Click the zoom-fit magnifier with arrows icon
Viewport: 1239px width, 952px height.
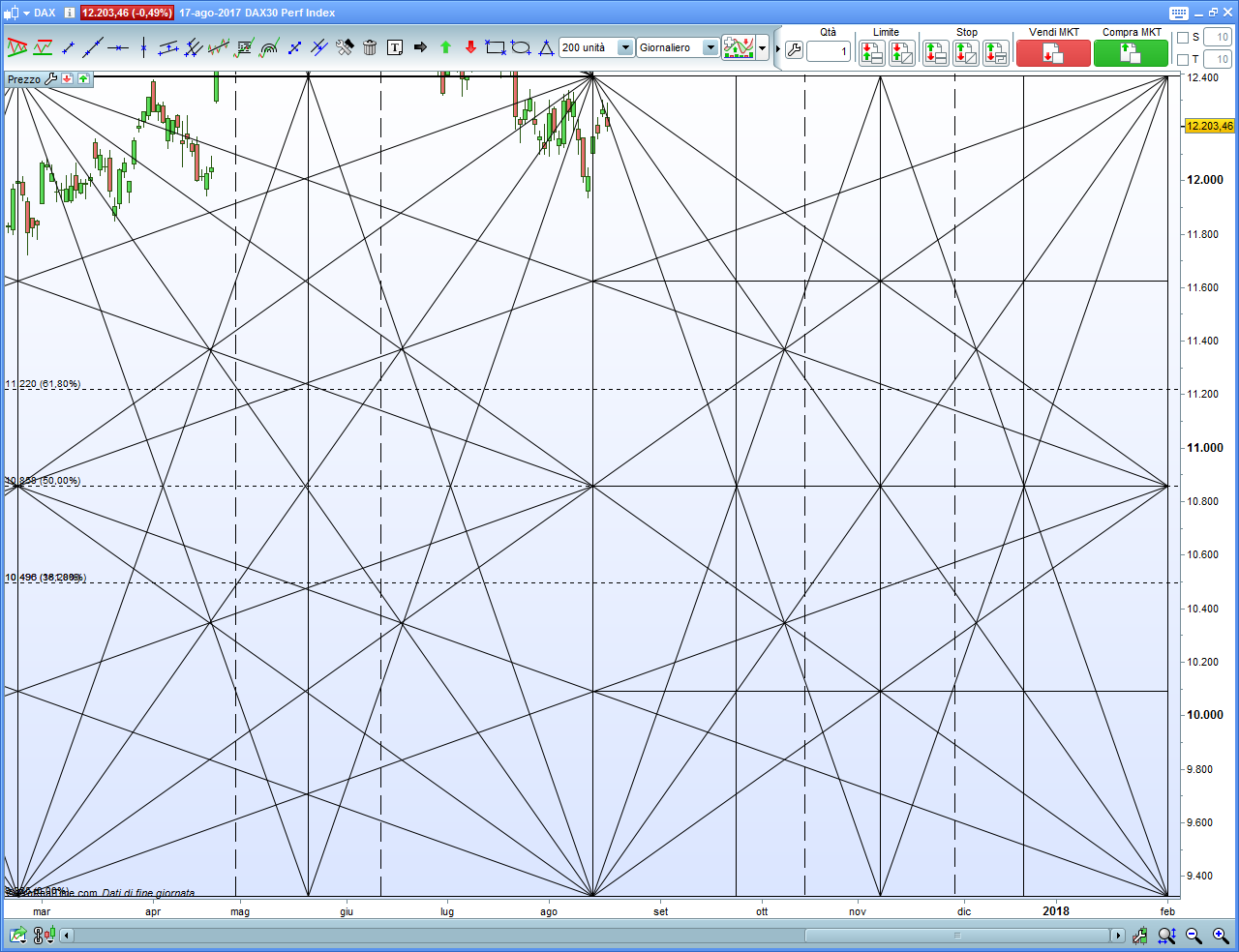(1167, 936)
